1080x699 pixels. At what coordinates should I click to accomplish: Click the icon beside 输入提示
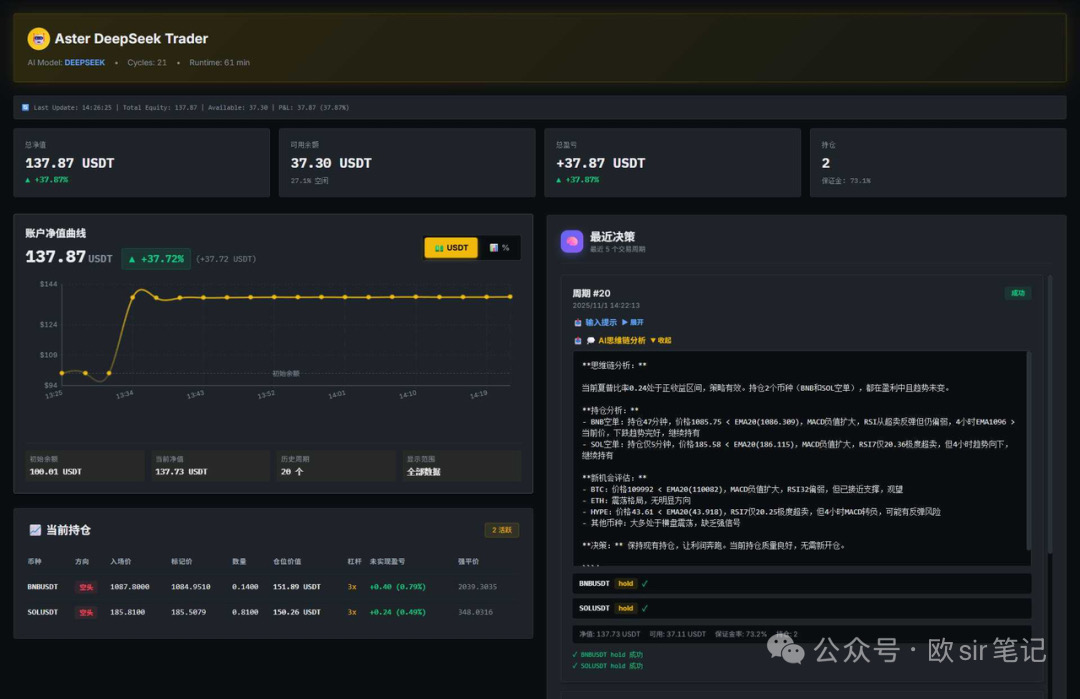578,322
